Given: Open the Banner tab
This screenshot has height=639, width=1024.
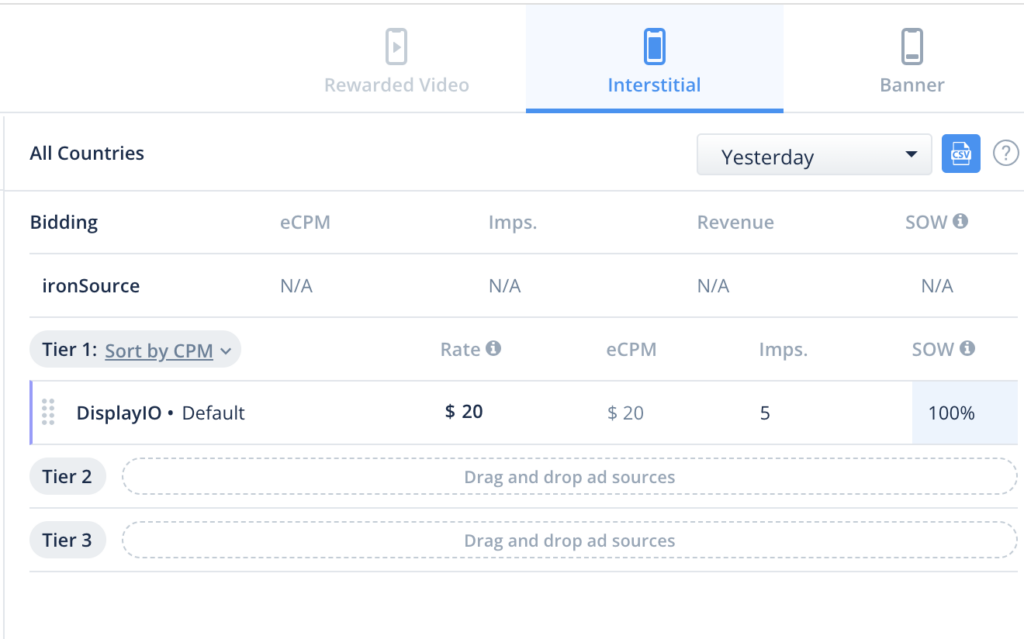Looking at the screenshot, I should coord(912,60).
